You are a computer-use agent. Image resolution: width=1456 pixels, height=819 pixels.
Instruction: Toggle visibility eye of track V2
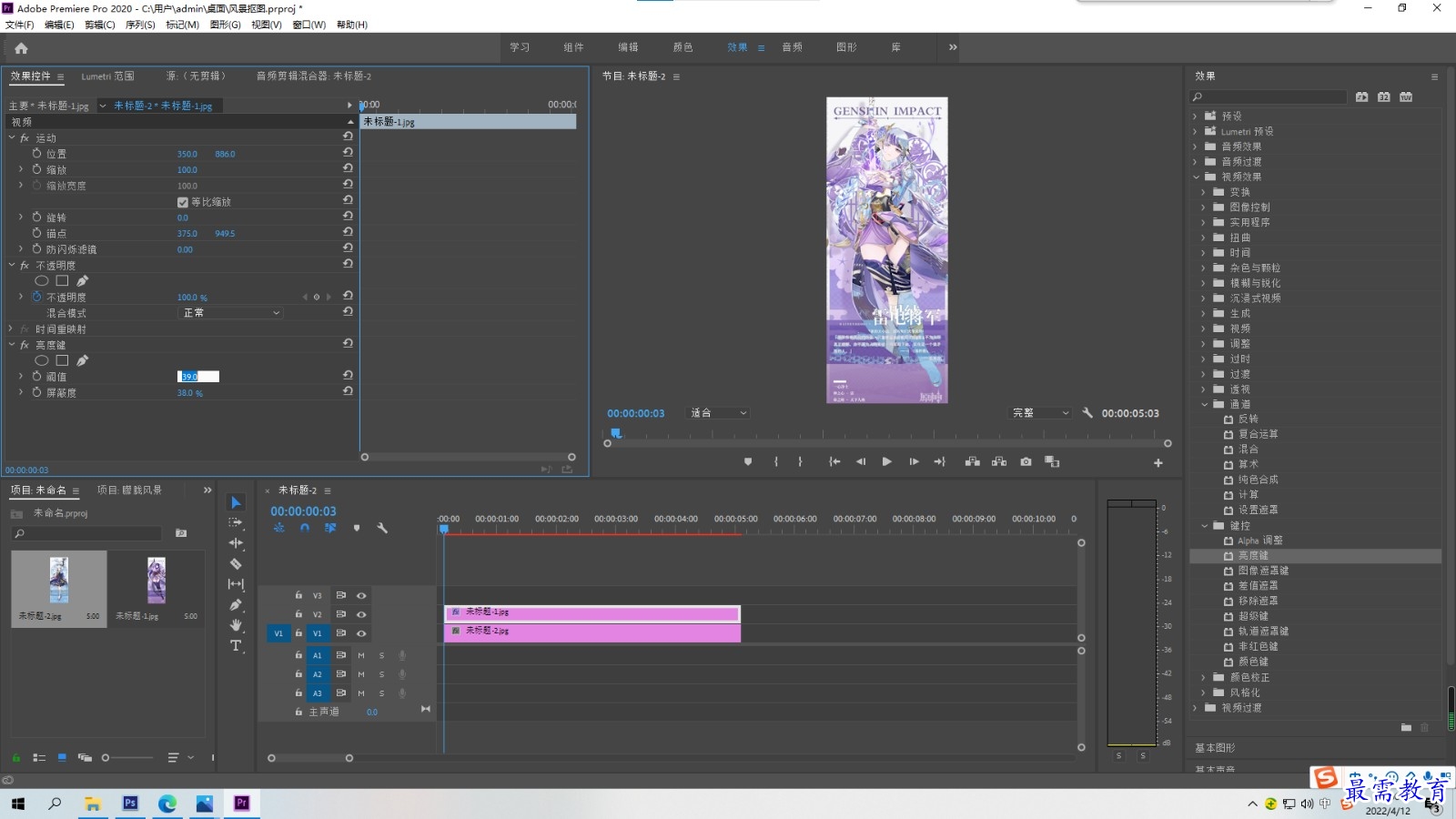[361, 615]
